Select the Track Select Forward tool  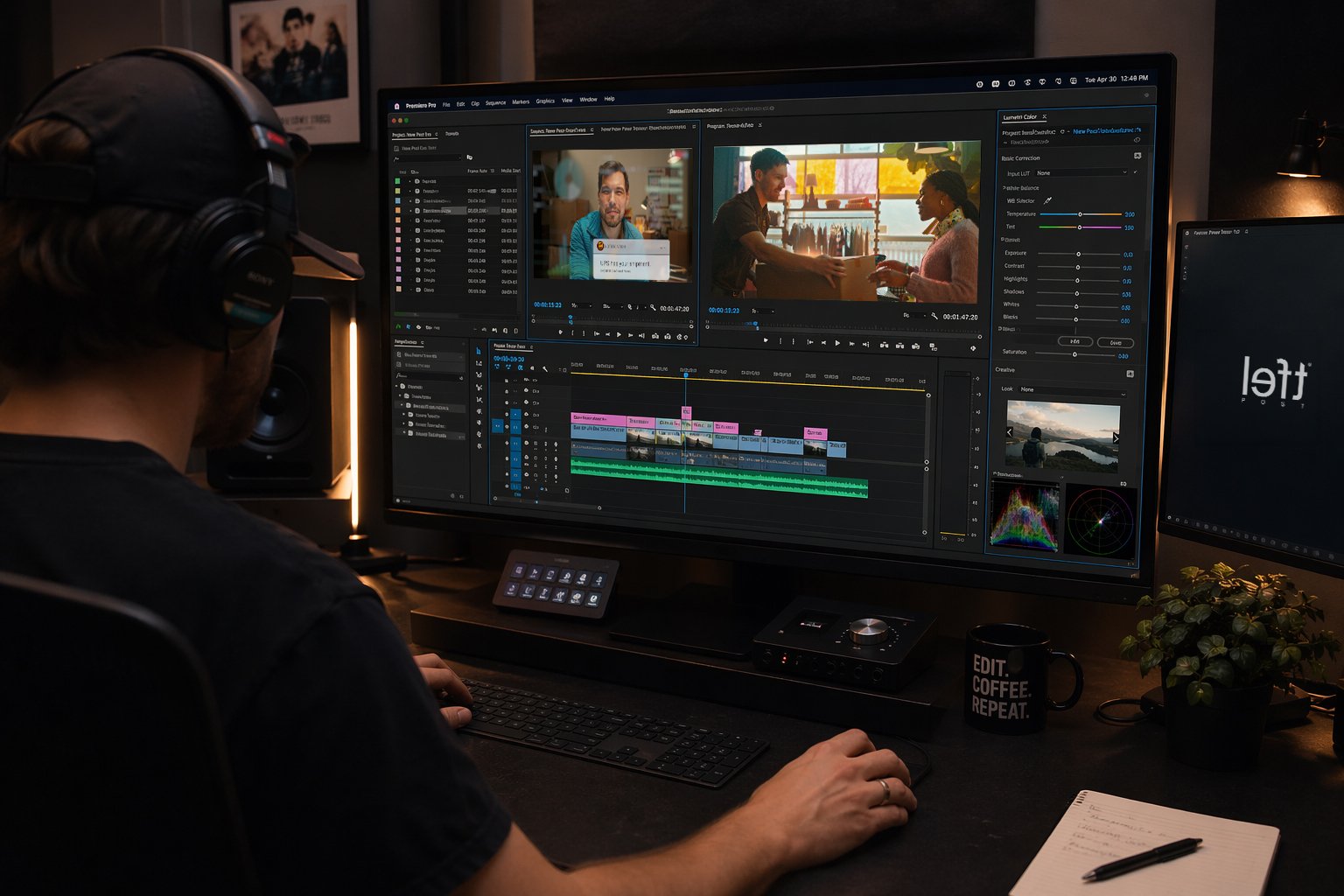[479, 363]
